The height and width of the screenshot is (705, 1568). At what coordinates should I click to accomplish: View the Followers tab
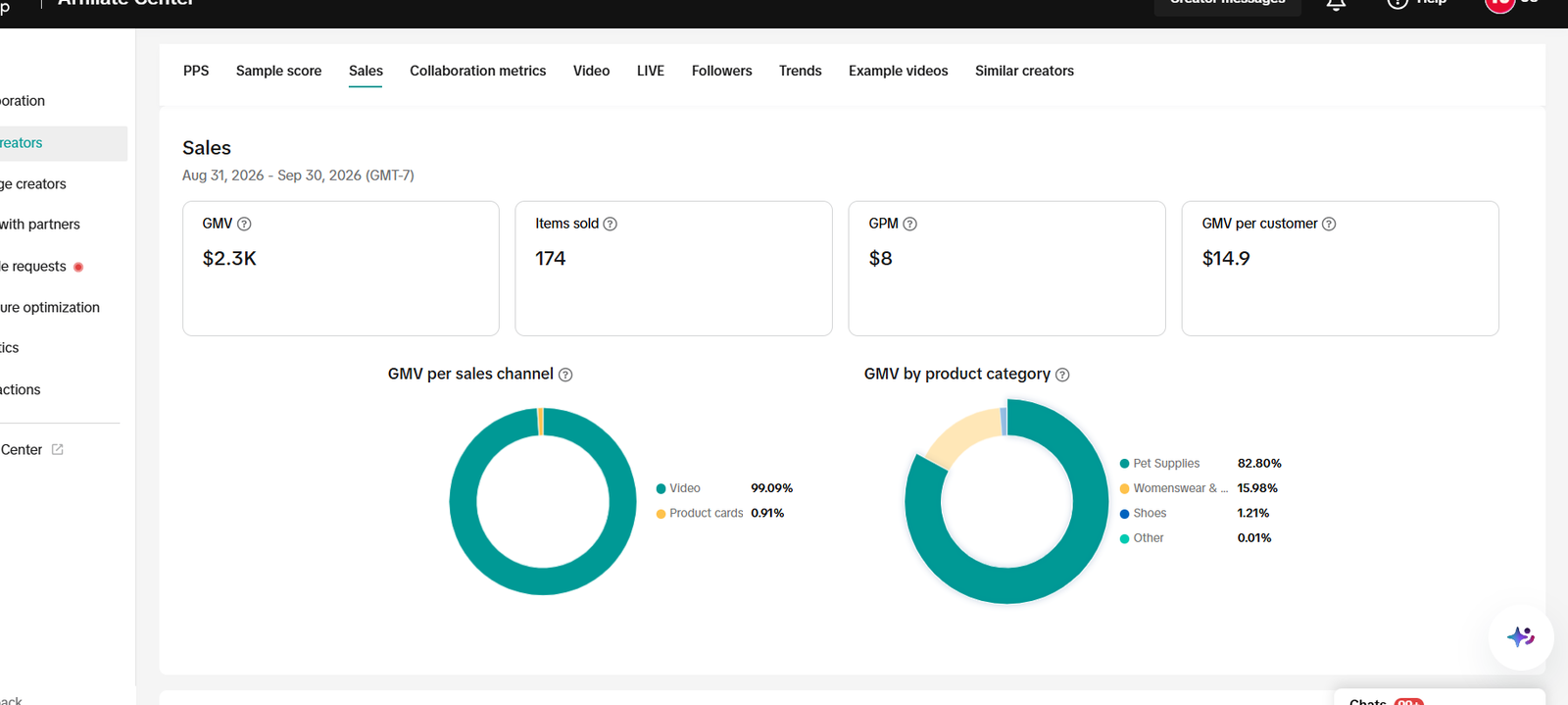722,71
